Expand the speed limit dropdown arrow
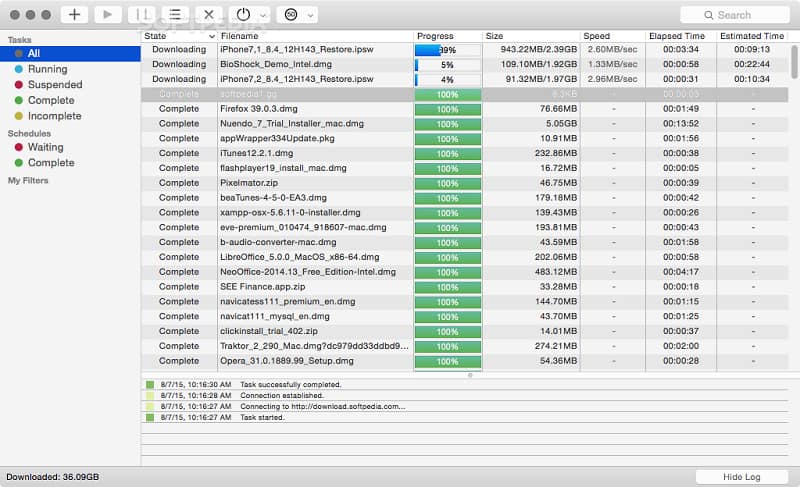The width and height of the screenshot is (800, 487). (310, 16)
